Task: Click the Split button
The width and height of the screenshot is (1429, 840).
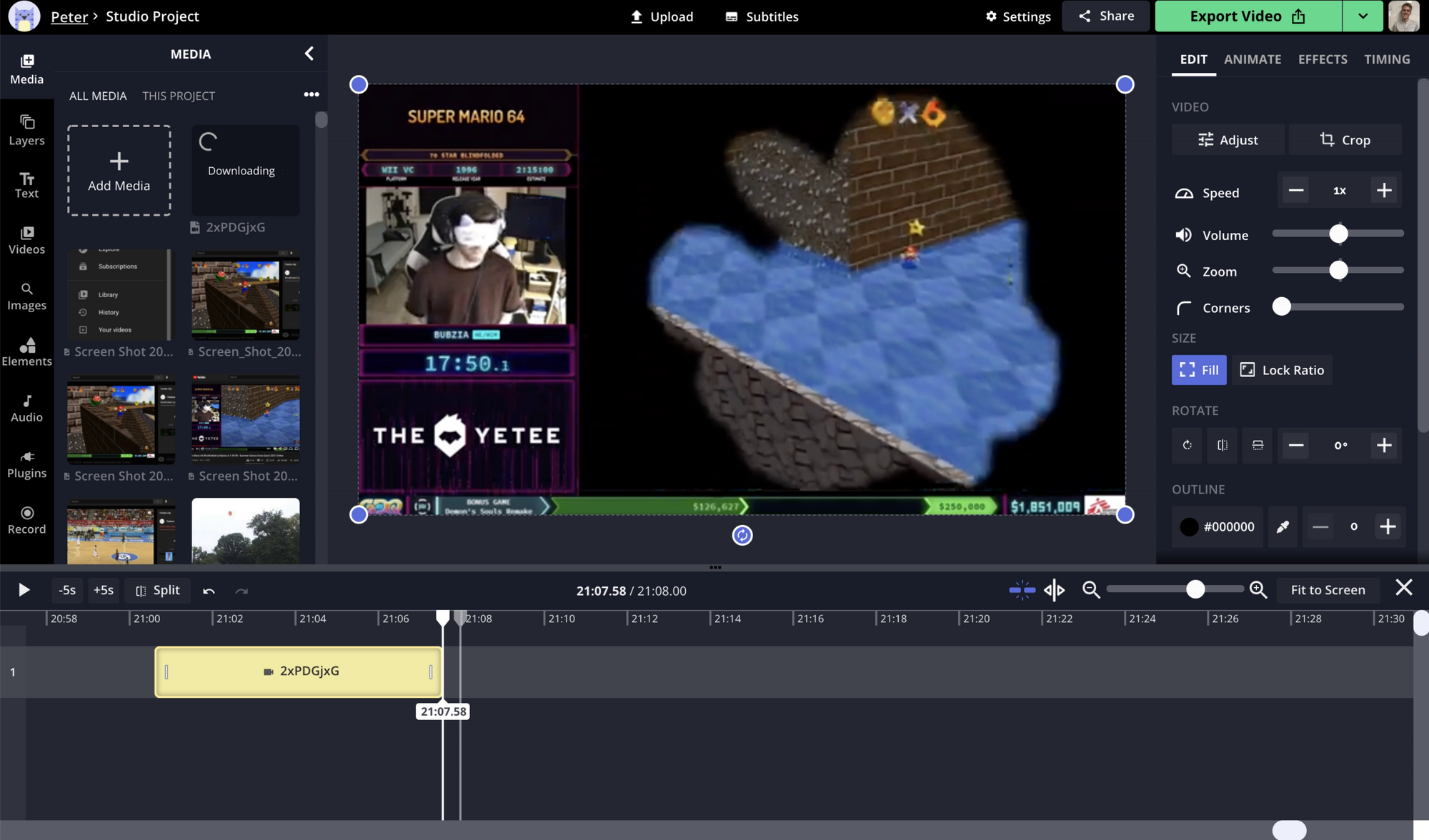Action: click(158, 590)
